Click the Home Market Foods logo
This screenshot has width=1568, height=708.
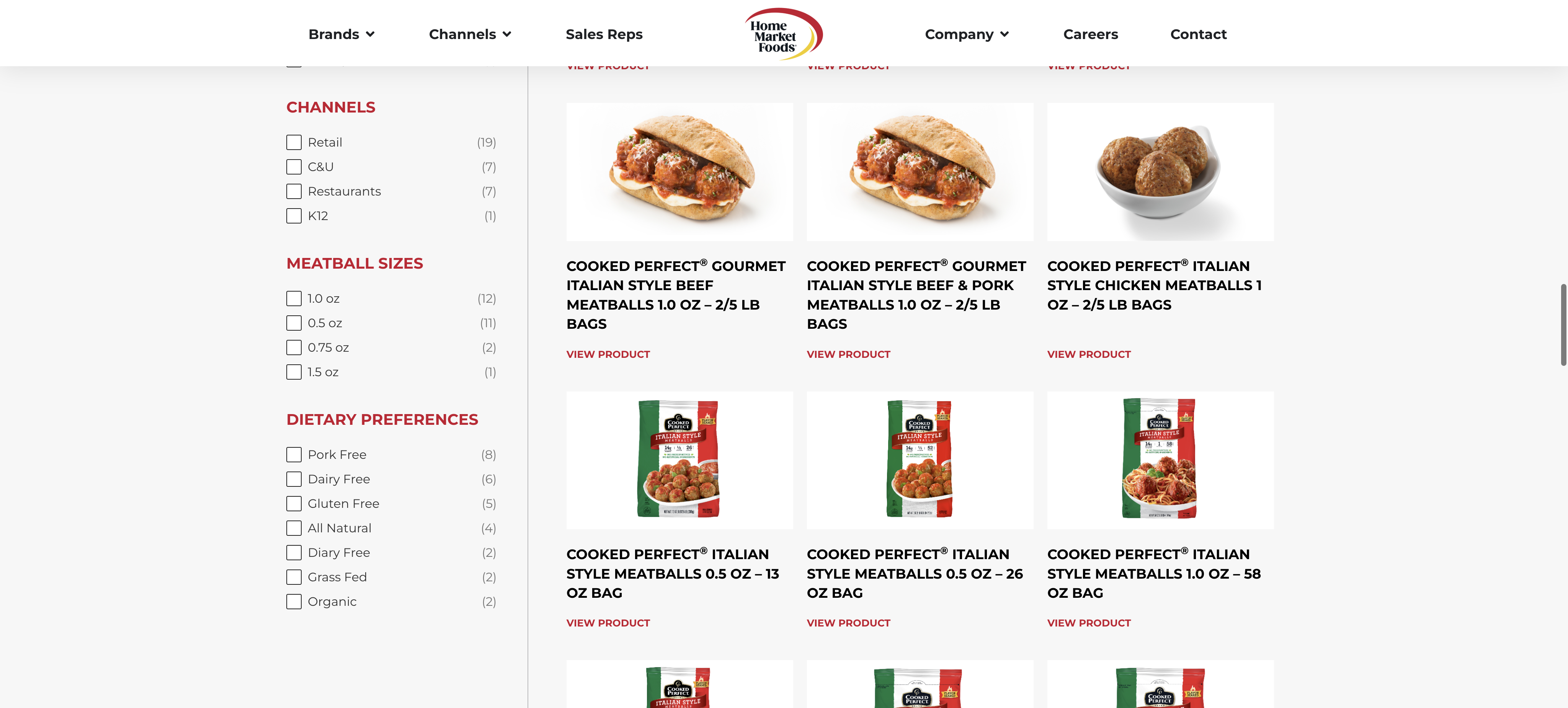[x=783, y=33]
